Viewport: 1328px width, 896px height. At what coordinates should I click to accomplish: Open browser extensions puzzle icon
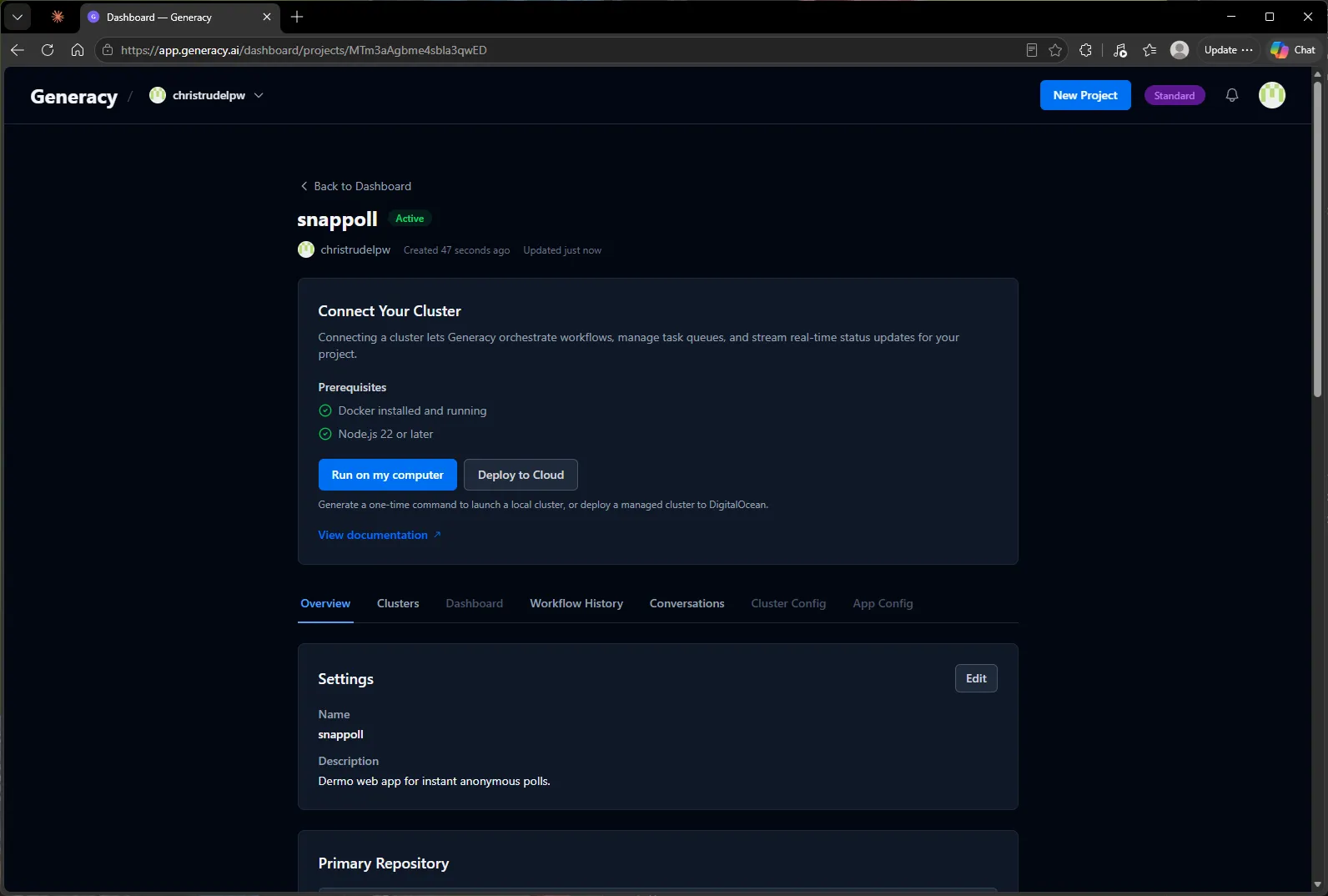pos(1085,50)
